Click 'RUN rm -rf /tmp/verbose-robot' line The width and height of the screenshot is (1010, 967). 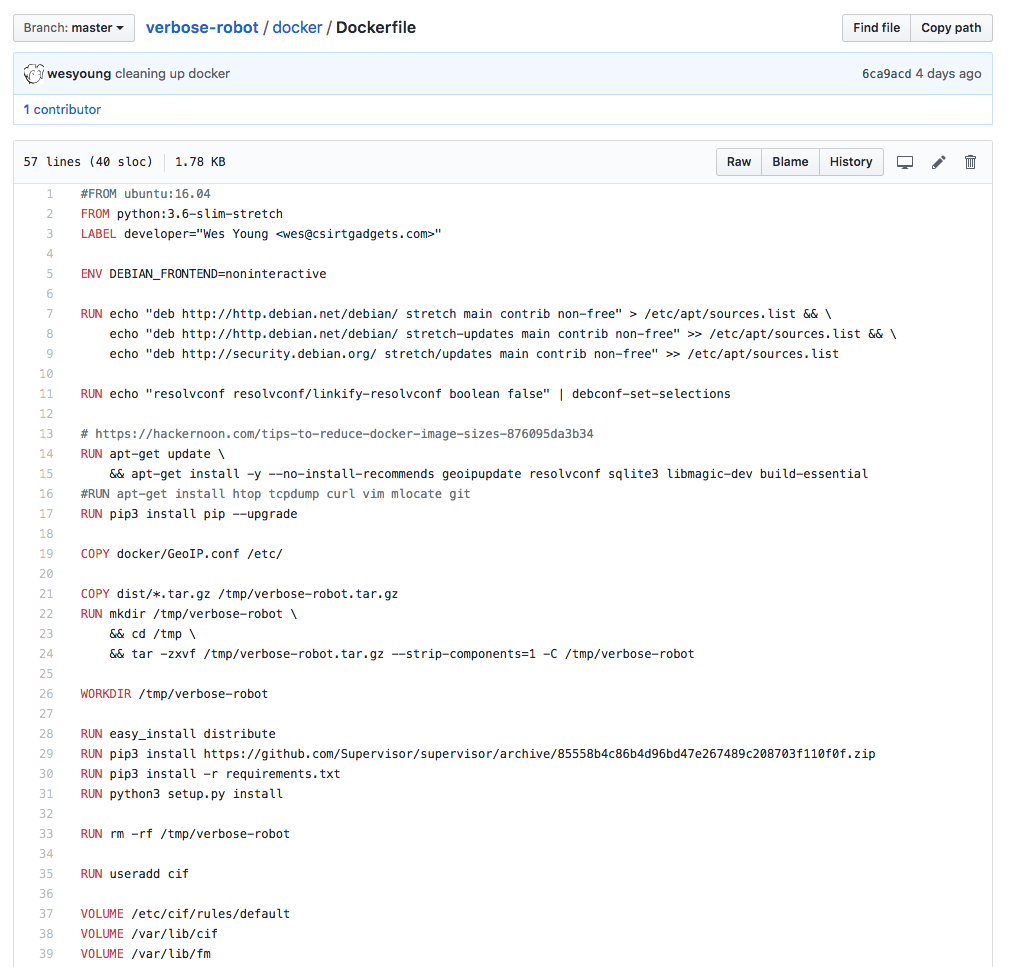186,834
